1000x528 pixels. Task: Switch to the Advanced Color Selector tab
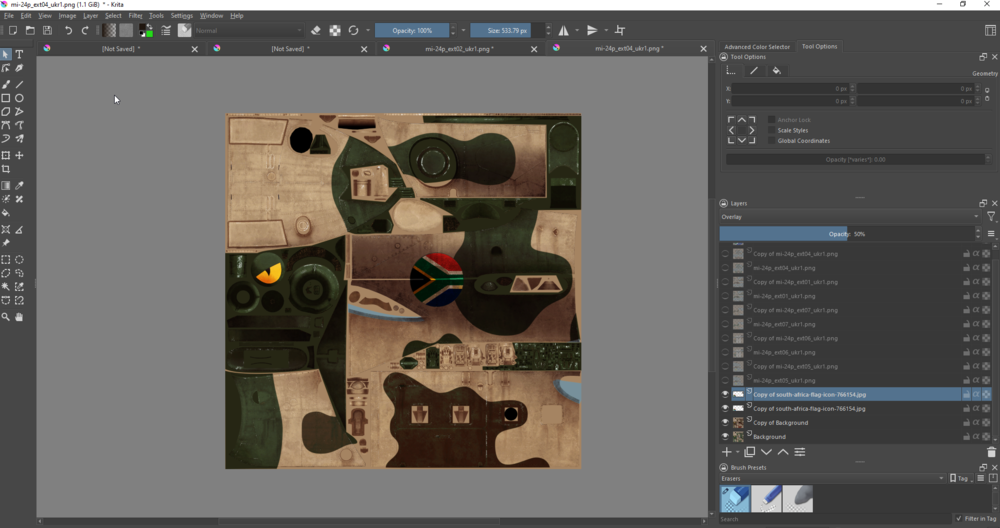(x=757, y=47)
